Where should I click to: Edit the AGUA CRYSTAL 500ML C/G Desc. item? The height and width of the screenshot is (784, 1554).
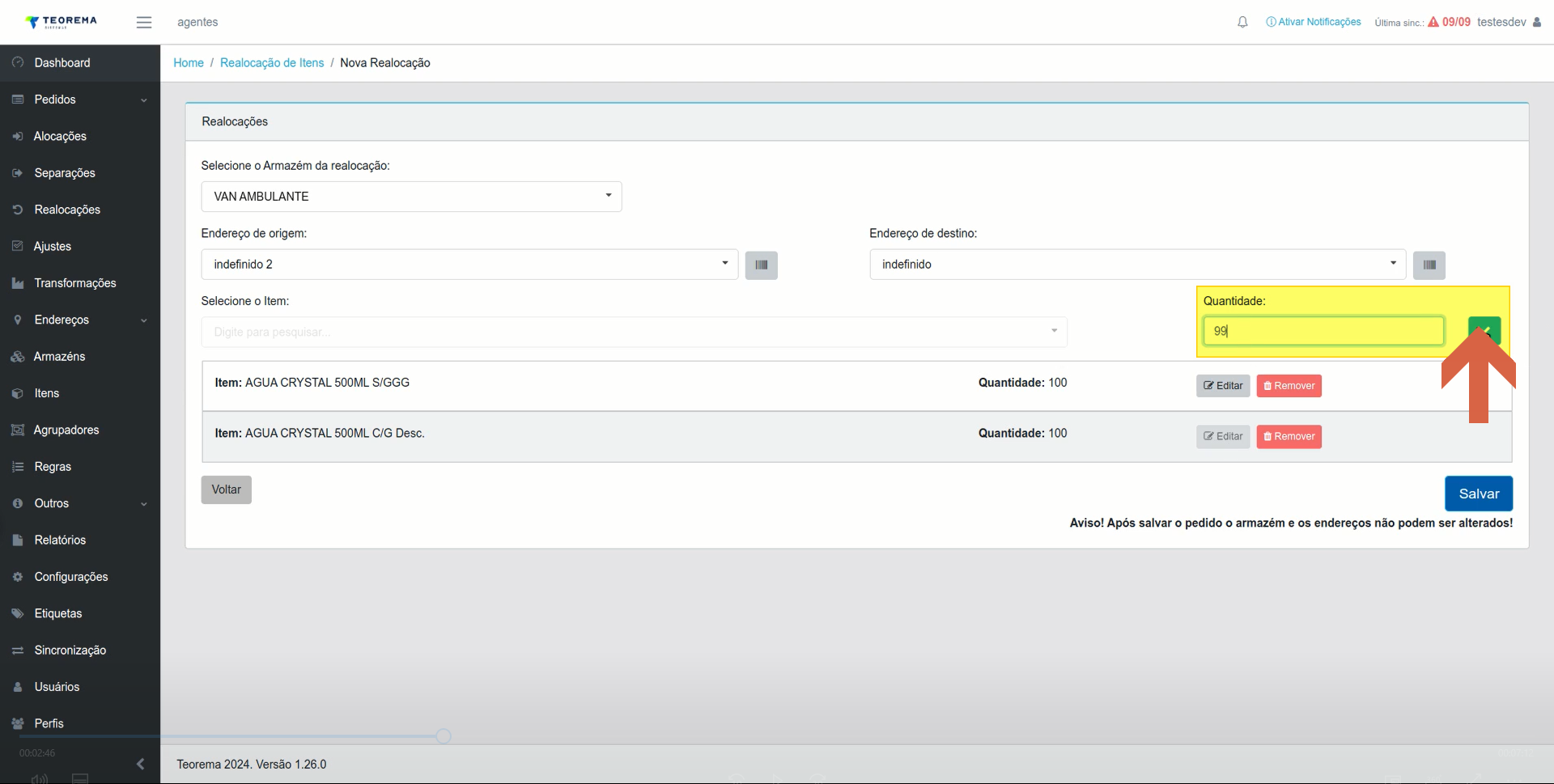pyautogui.click(x=1223, y=436)
